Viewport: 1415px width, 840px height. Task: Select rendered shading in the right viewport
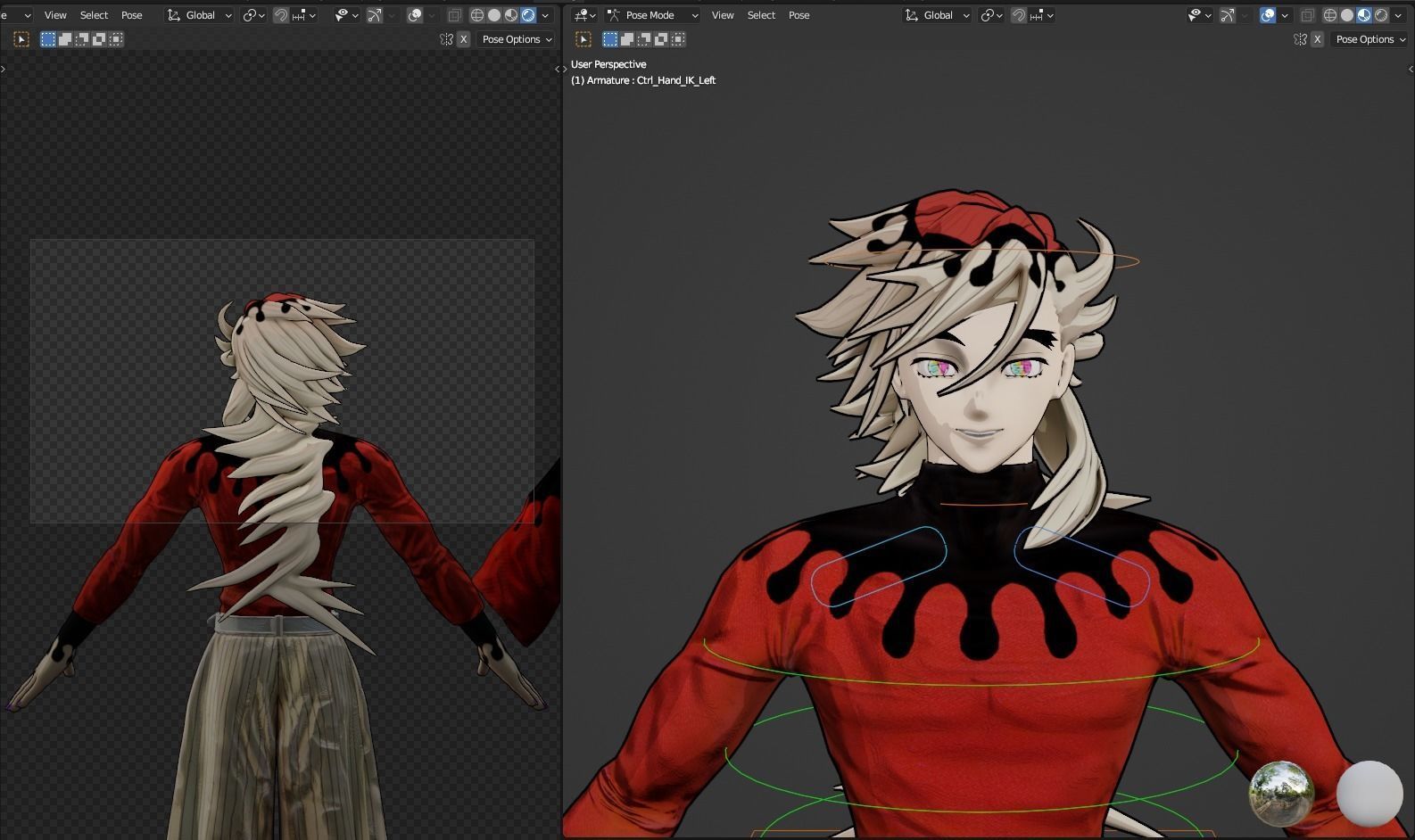[x=1381, y=15]
